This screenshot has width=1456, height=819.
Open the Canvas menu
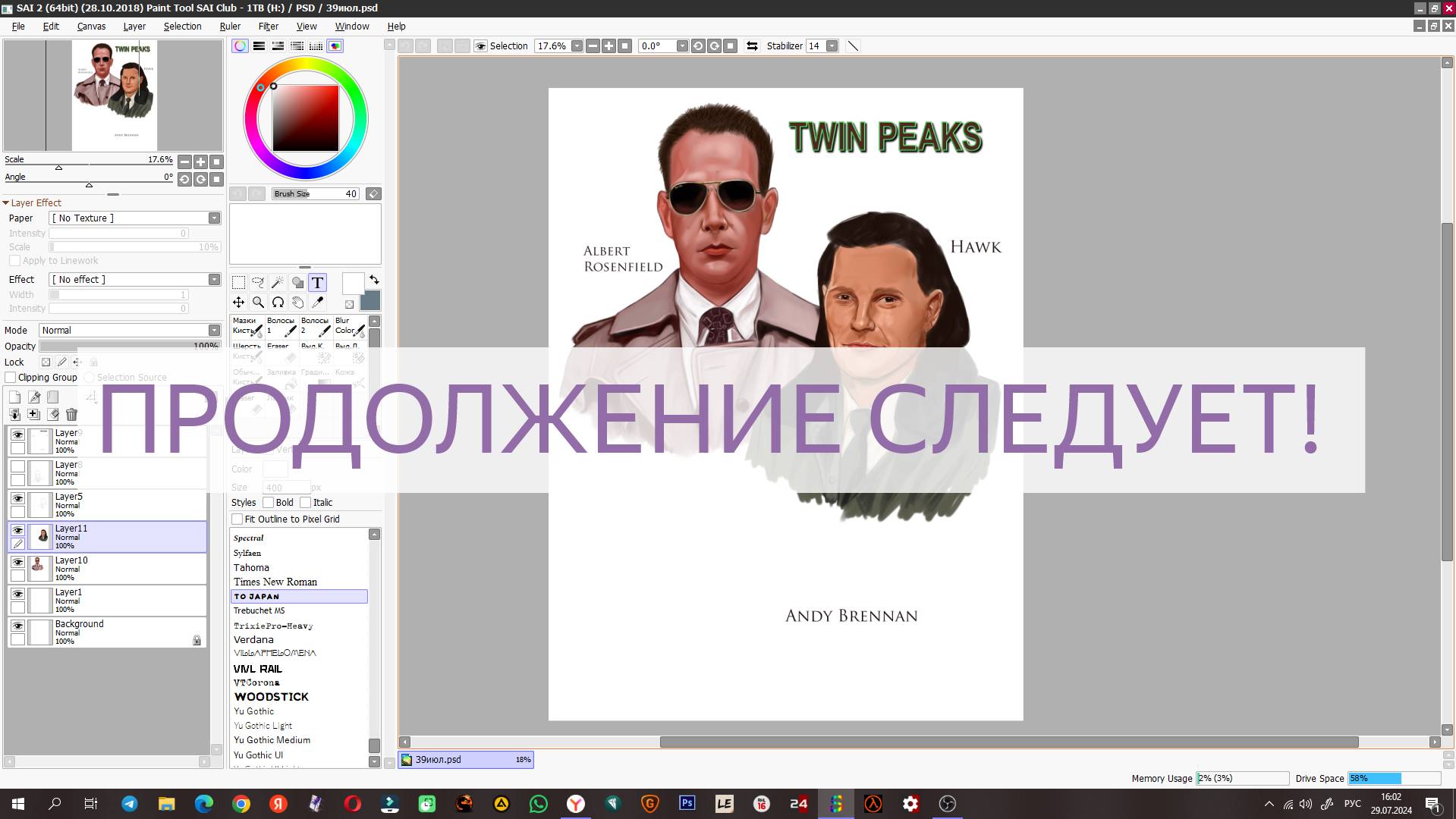tap(91, 26)
